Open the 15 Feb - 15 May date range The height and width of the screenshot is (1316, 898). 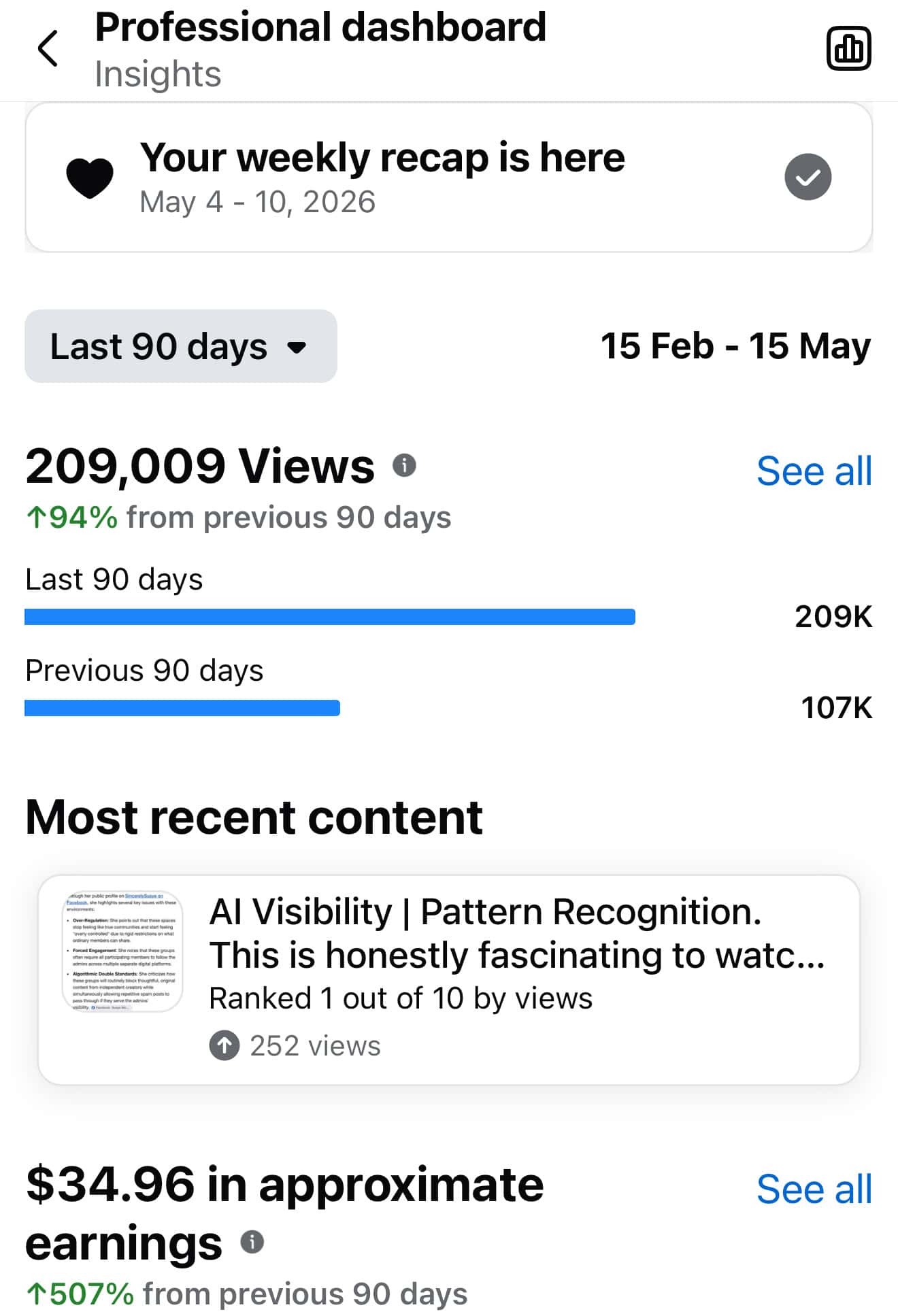point(735,346)
